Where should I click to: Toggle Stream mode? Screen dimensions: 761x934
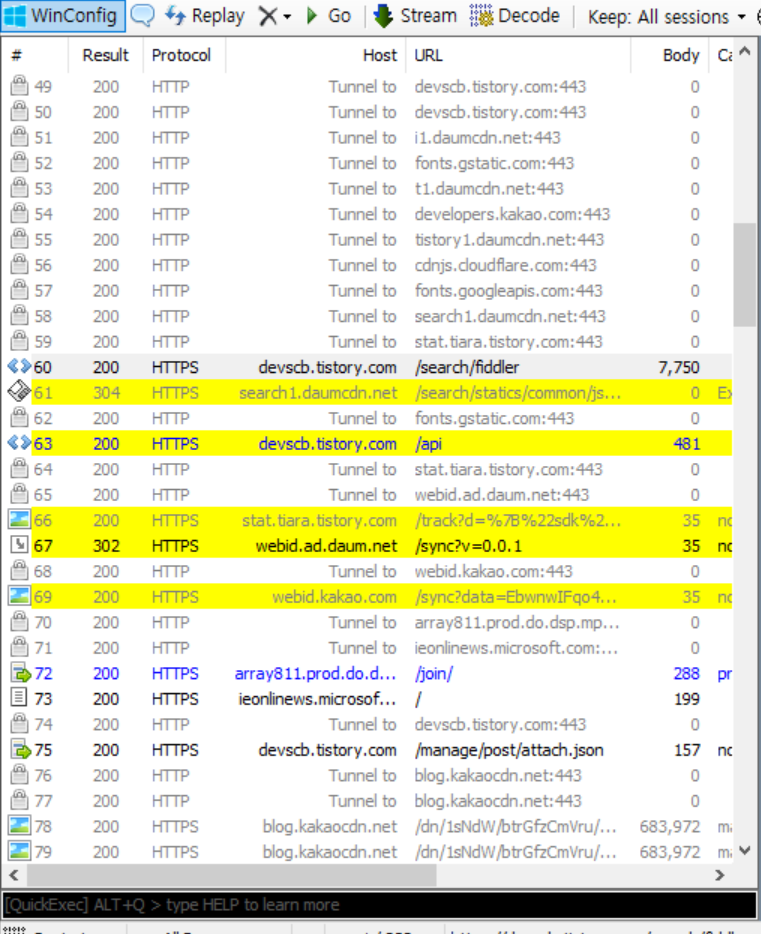[x=416, y=16]
